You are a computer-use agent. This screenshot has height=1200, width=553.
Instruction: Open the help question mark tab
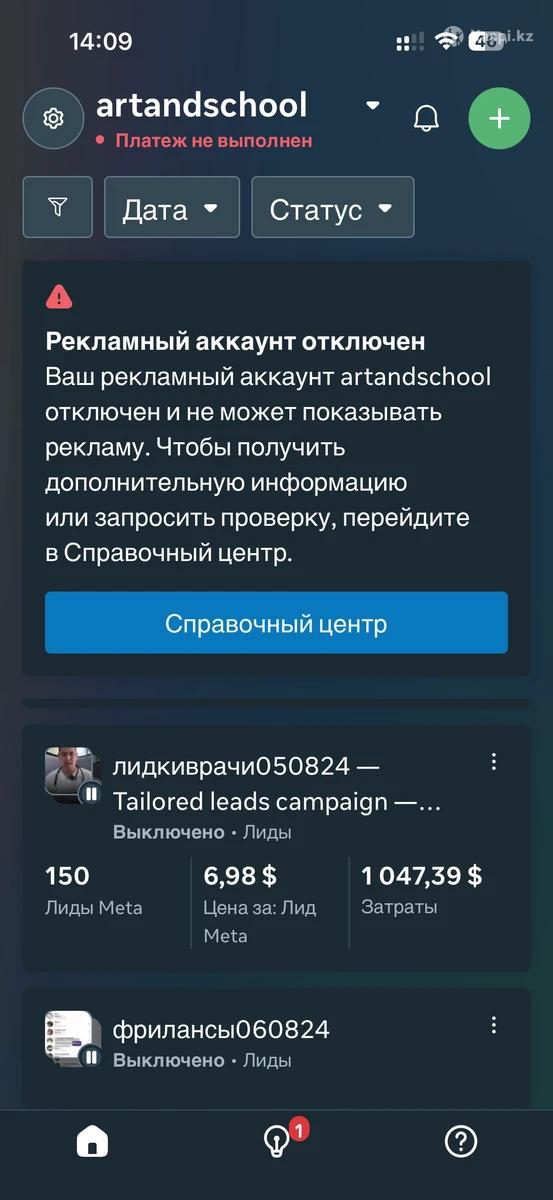pyautogui.click(x=460, y=1141)
